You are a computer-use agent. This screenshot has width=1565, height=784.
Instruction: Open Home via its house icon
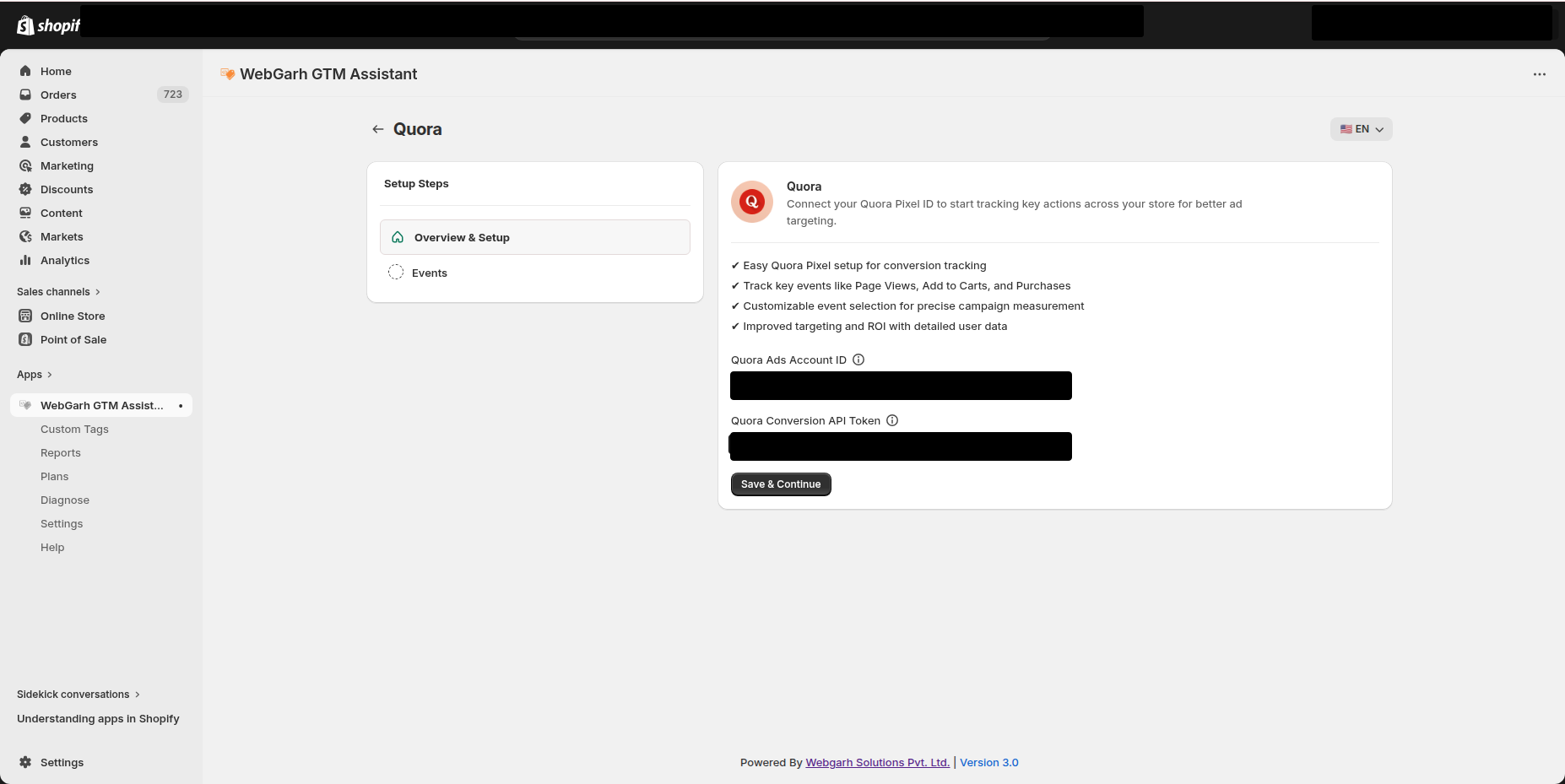click(x=25, y=71)
